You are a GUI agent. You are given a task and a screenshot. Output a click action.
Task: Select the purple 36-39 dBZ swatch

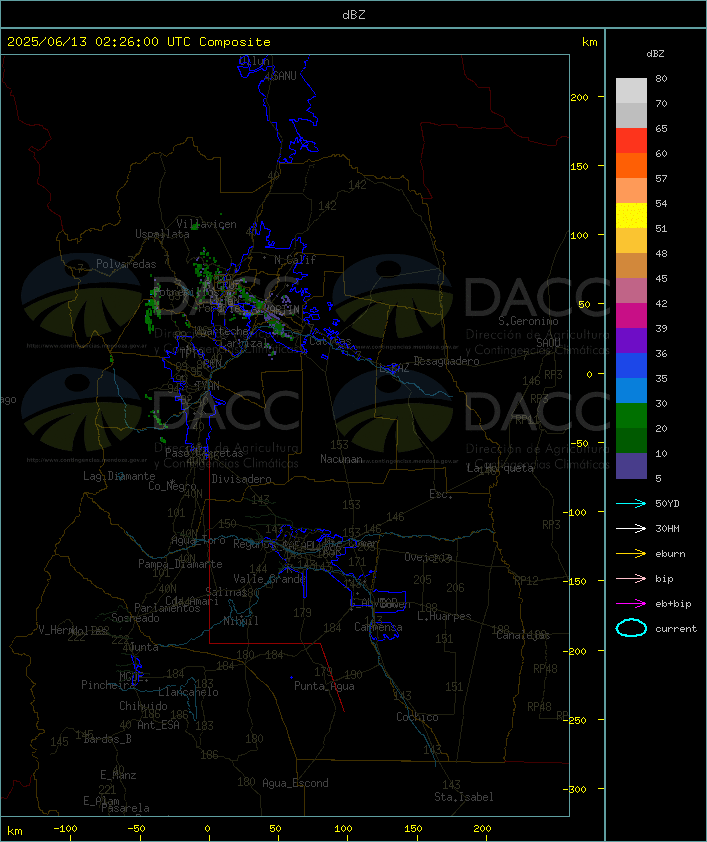[x=631, y=340]
